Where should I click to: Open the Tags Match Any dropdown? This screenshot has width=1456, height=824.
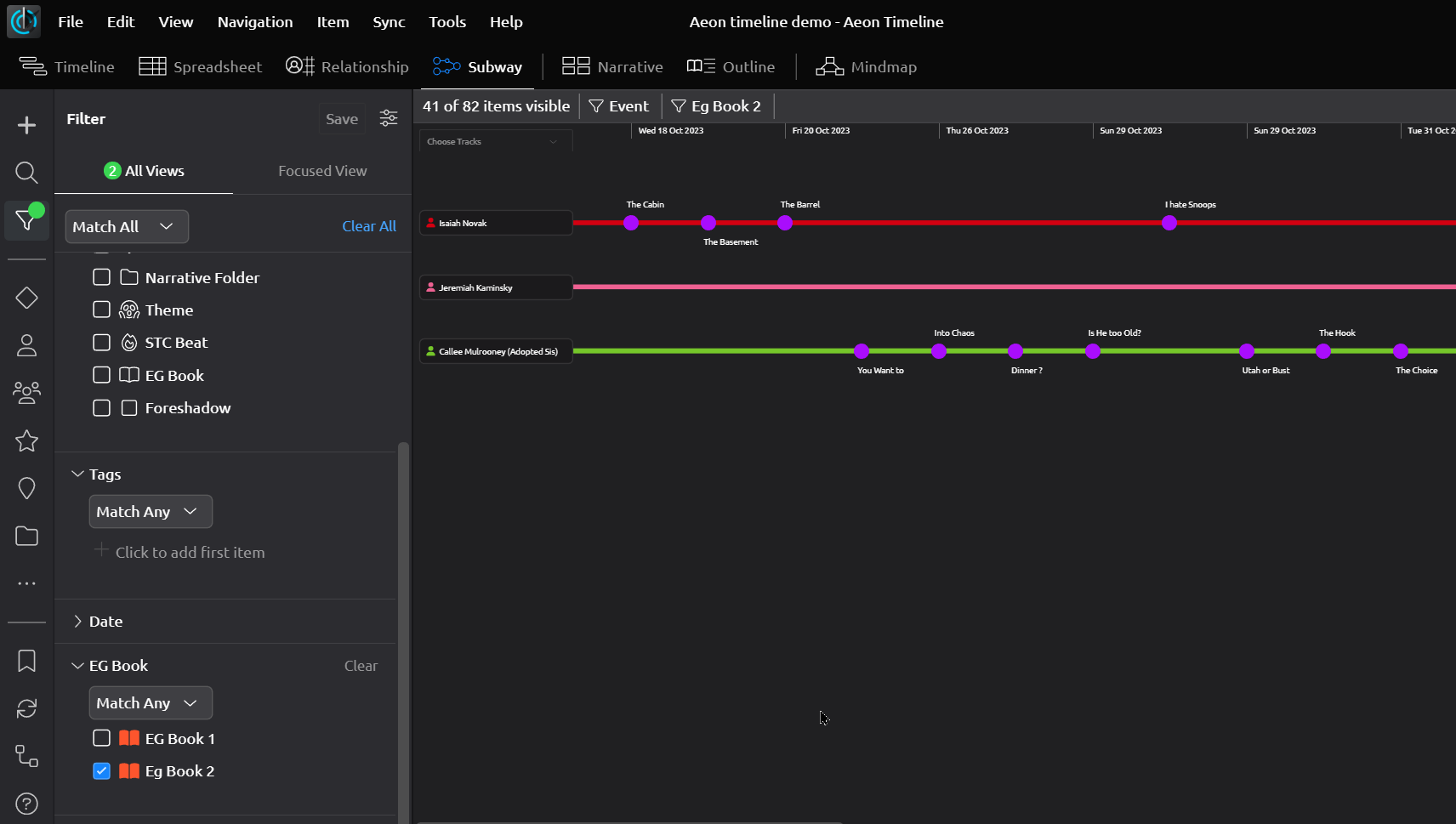tap(151, 511)
